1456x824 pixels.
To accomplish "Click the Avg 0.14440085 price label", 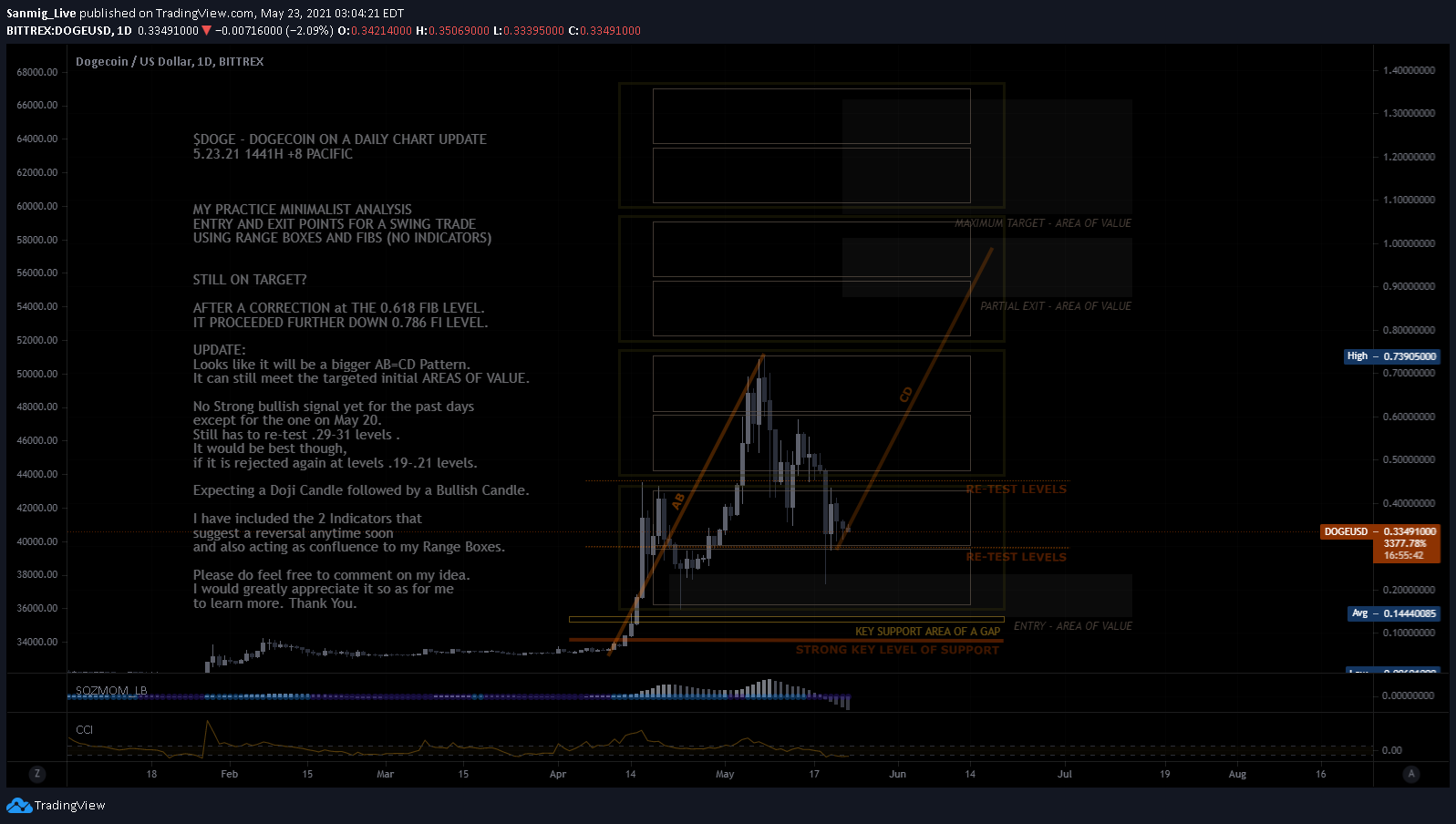I will point(1393,613).
